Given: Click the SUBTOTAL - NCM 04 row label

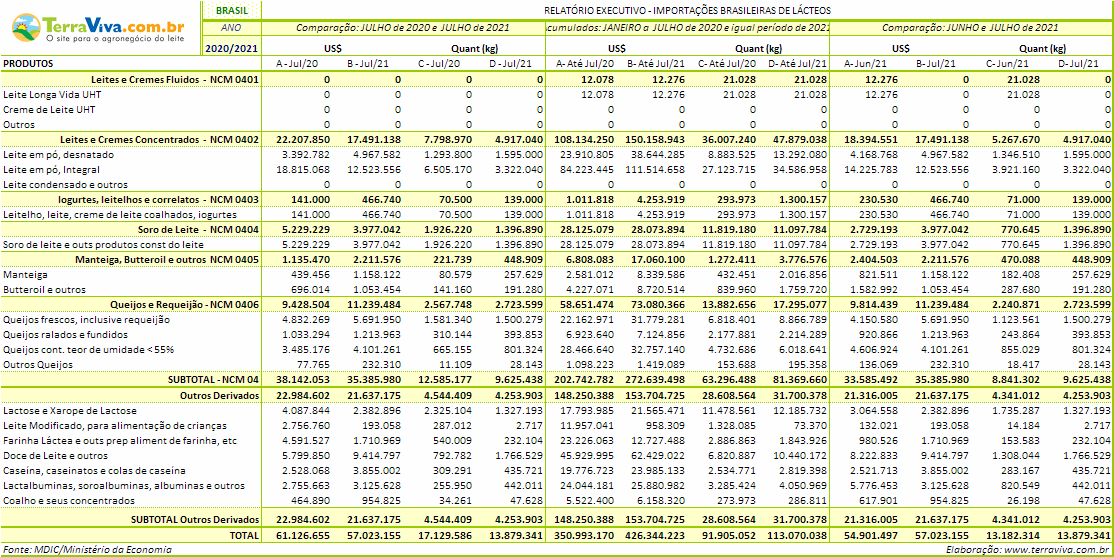Looking at the screenshot, I should pyautogui.click(x=213, y=379).
